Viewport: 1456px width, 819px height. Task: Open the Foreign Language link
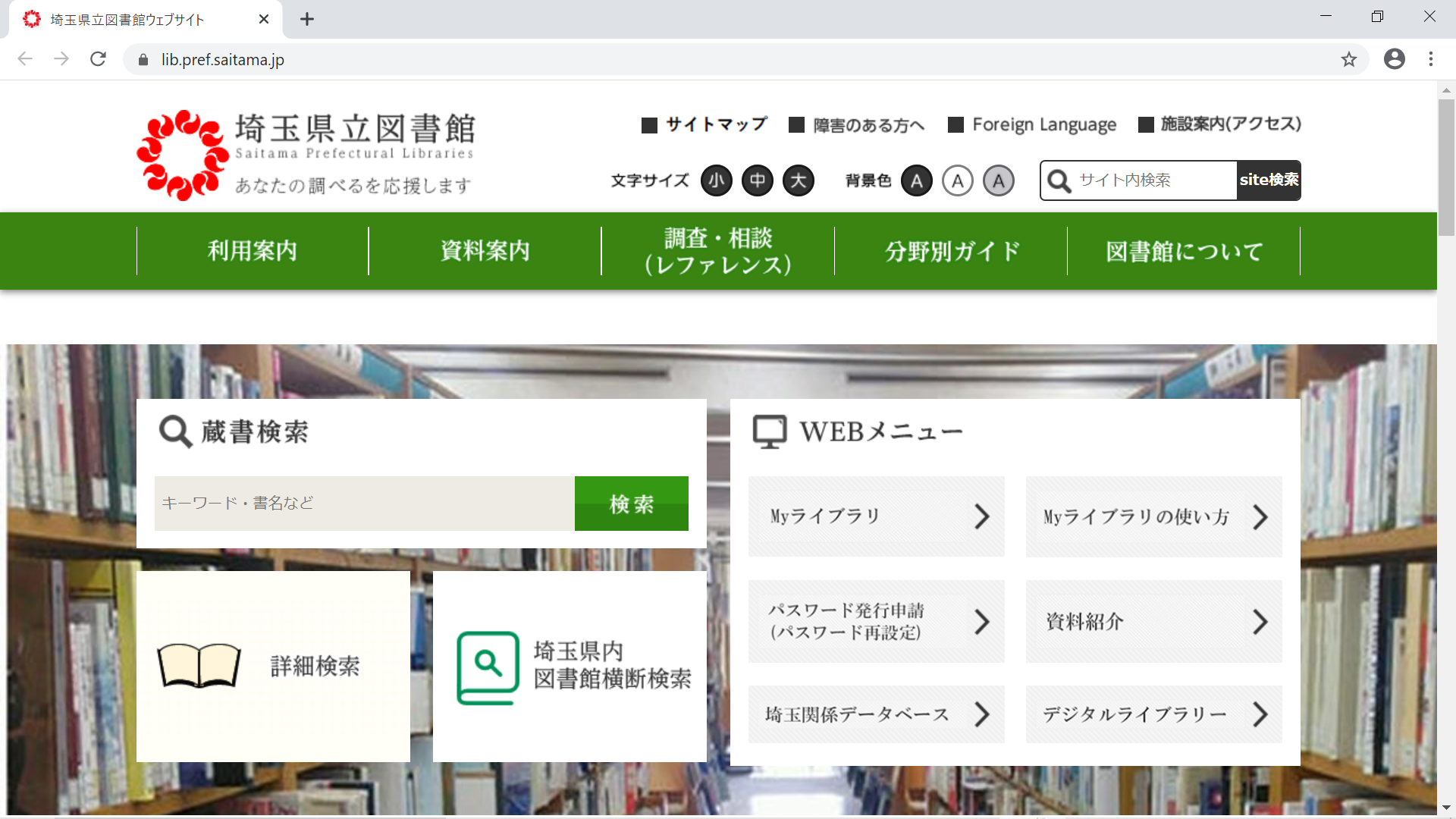click(x=1032, y=124)
